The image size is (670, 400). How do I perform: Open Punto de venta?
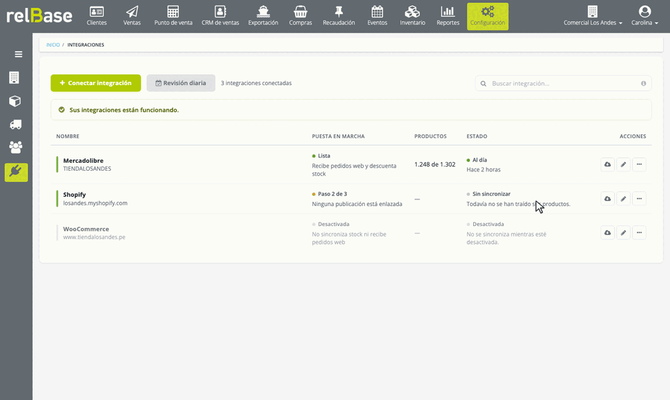[173, 16]
